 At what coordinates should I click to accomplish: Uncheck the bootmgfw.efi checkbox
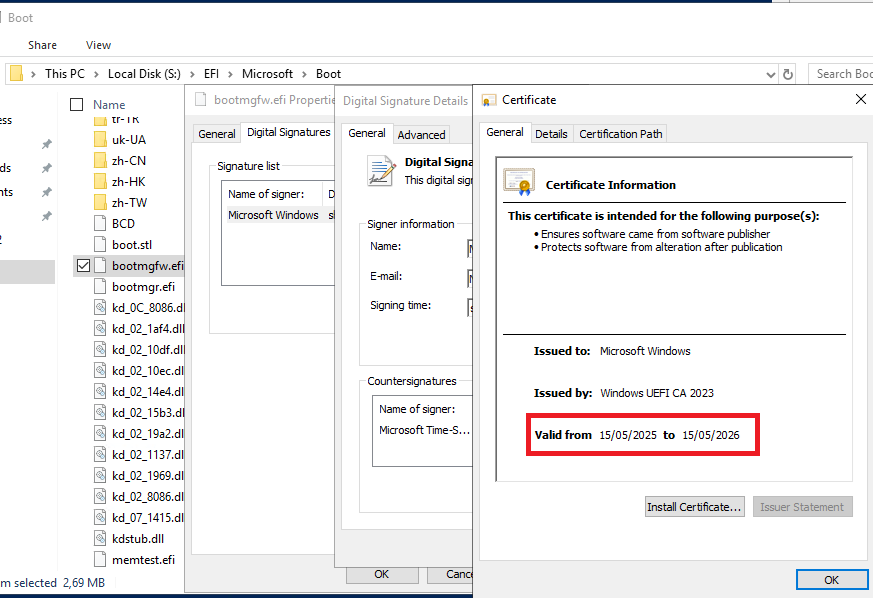(84, 266)
